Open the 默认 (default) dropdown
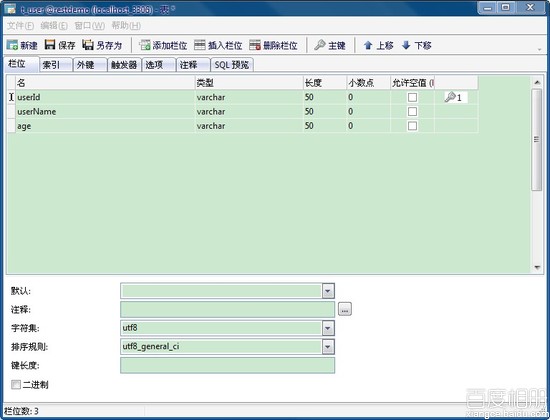550x420 pixels. (x=328, y=291)
